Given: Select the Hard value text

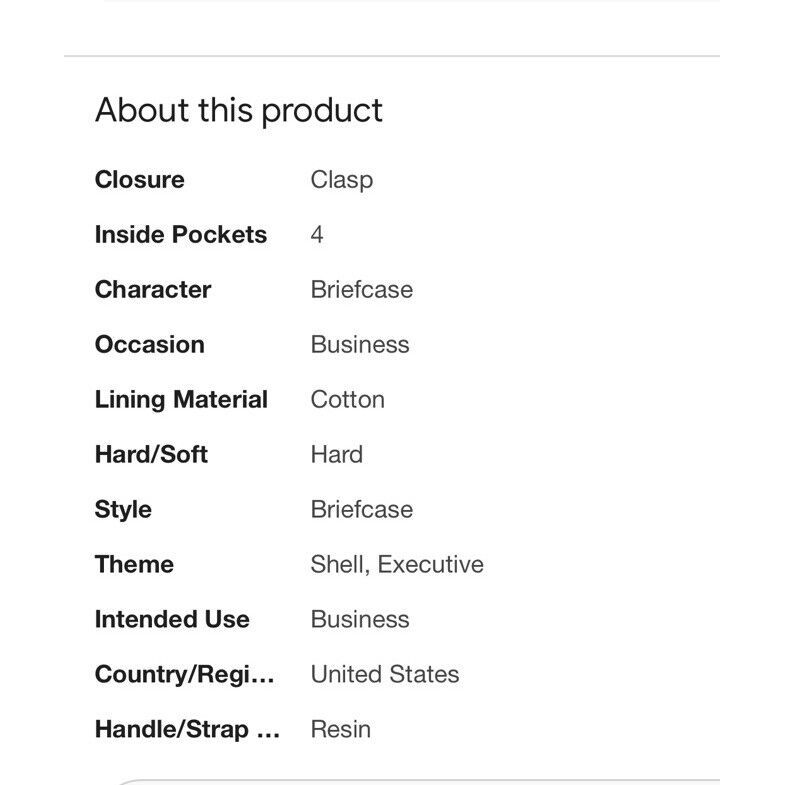Looking at the screenshot, I should (337, 455).
